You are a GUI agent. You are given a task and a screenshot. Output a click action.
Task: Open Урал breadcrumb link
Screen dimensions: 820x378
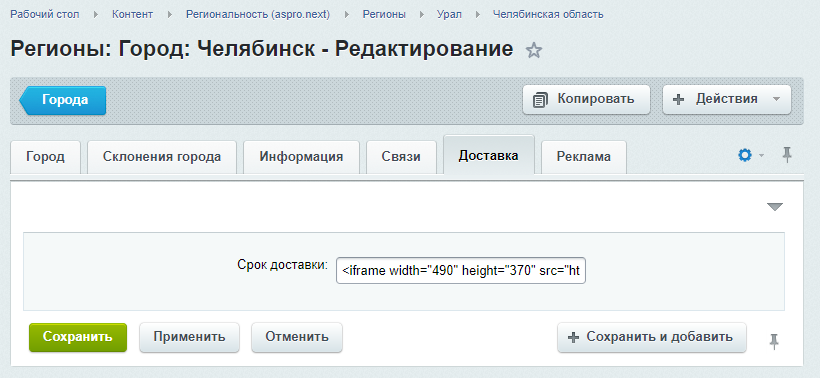[449, 15]
